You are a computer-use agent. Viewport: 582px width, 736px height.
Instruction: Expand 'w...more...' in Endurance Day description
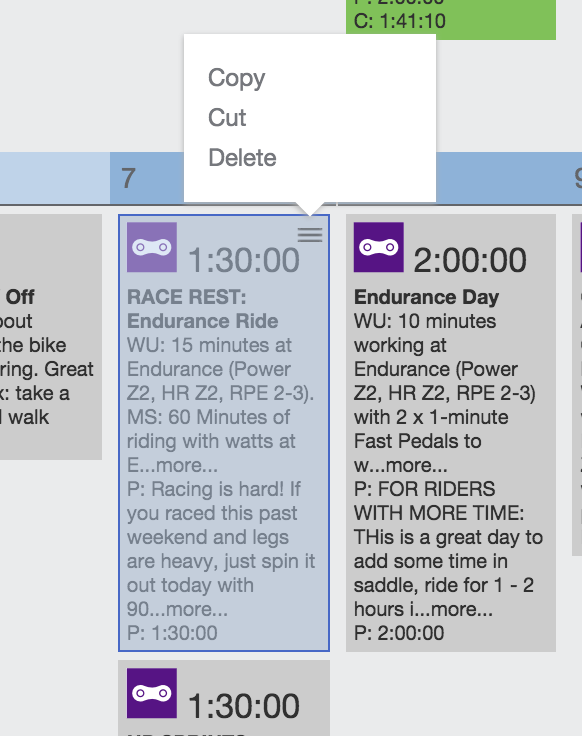[x=400, y=465]
